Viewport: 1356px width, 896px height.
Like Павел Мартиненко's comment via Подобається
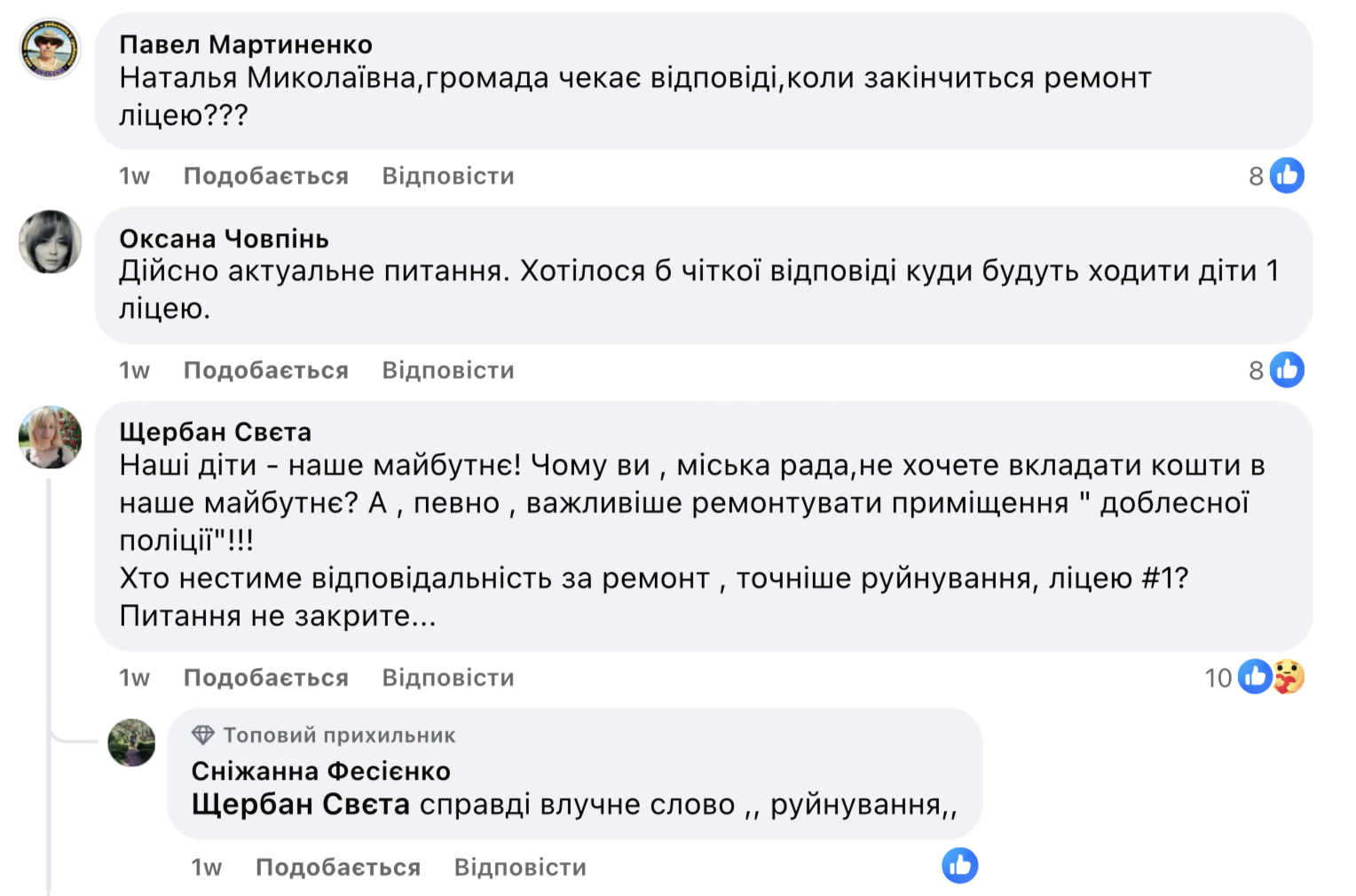(x=265, y=176)
